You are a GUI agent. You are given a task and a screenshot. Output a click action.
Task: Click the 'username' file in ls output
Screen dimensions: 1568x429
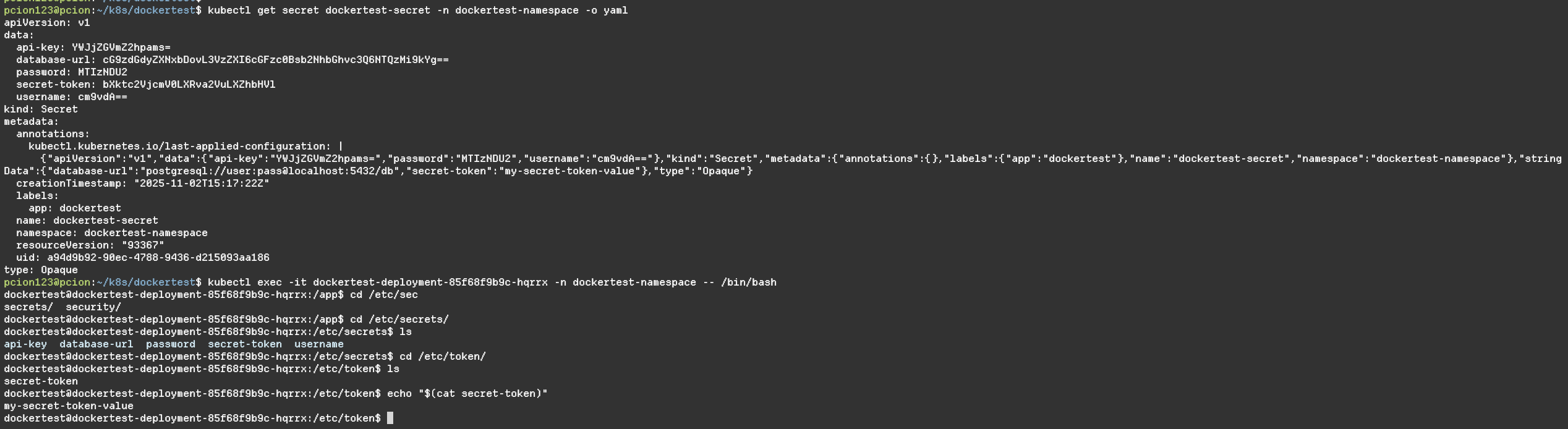click(x=319, y=344)
